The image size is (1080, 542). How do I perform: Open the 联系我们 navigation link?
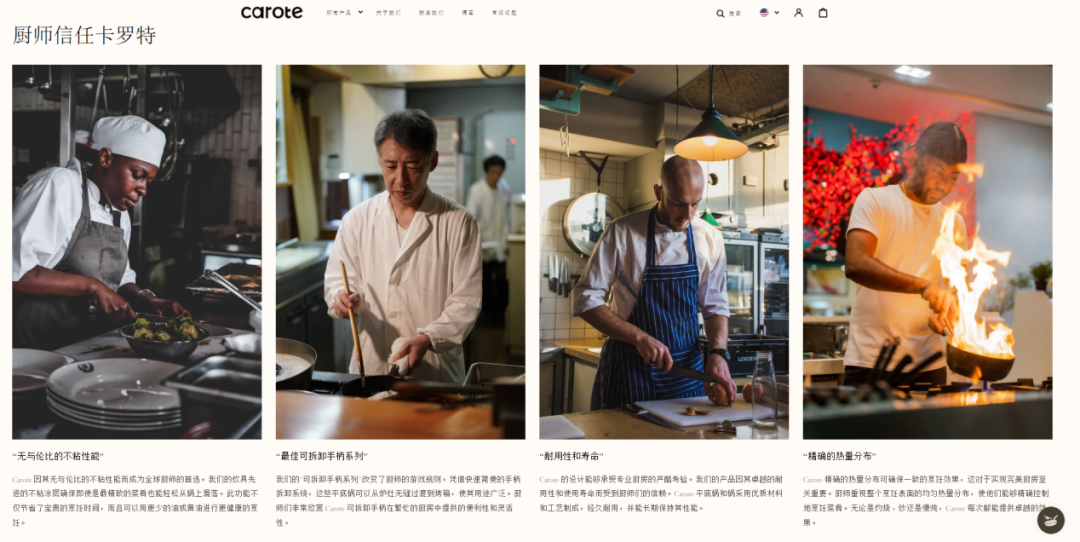click(x=431, y=12)
